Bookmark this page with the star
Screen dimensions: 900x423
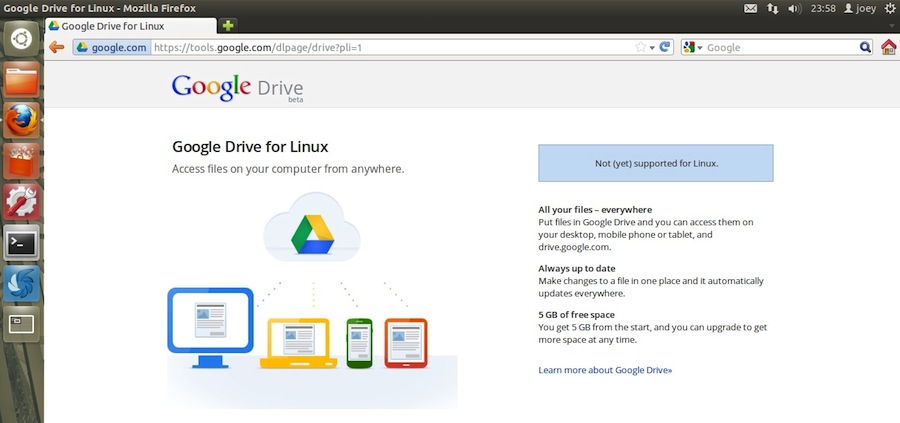pos(641,48)
